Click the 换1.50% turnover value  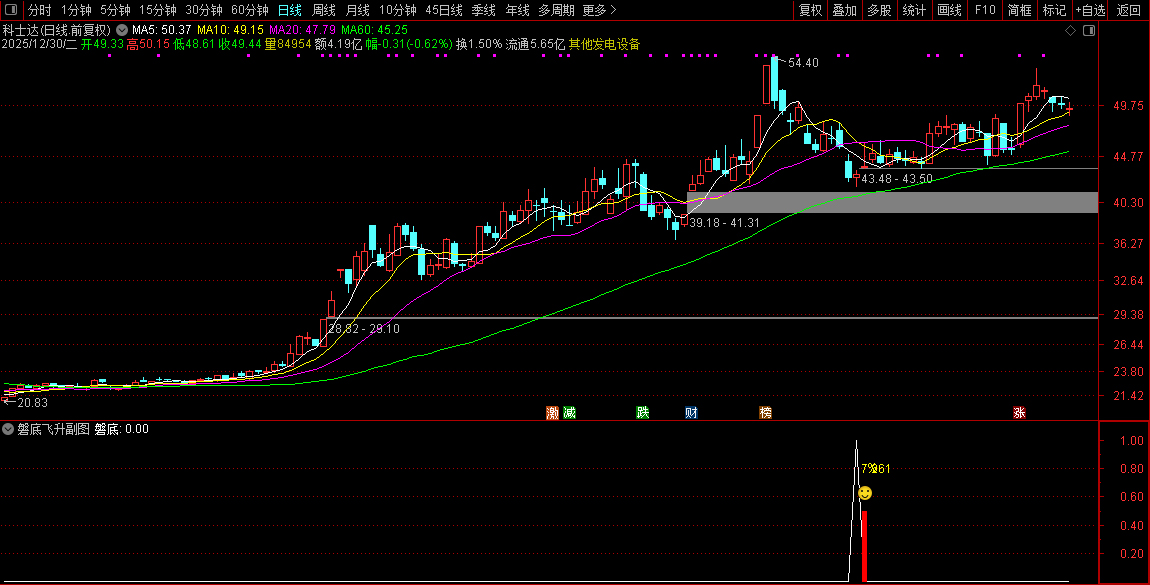[x=479, y=44]
